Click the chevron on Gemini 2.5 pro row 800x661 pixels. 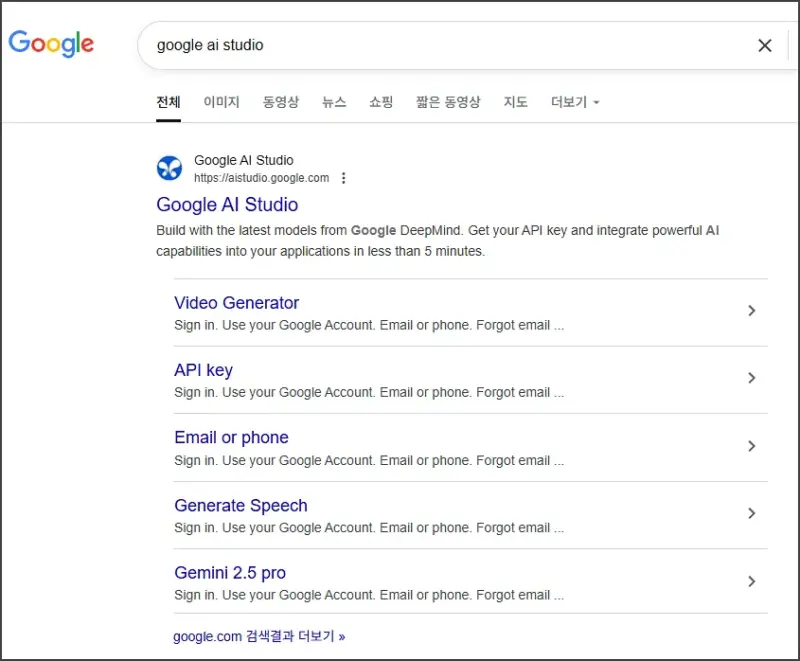tap(751, 581)
